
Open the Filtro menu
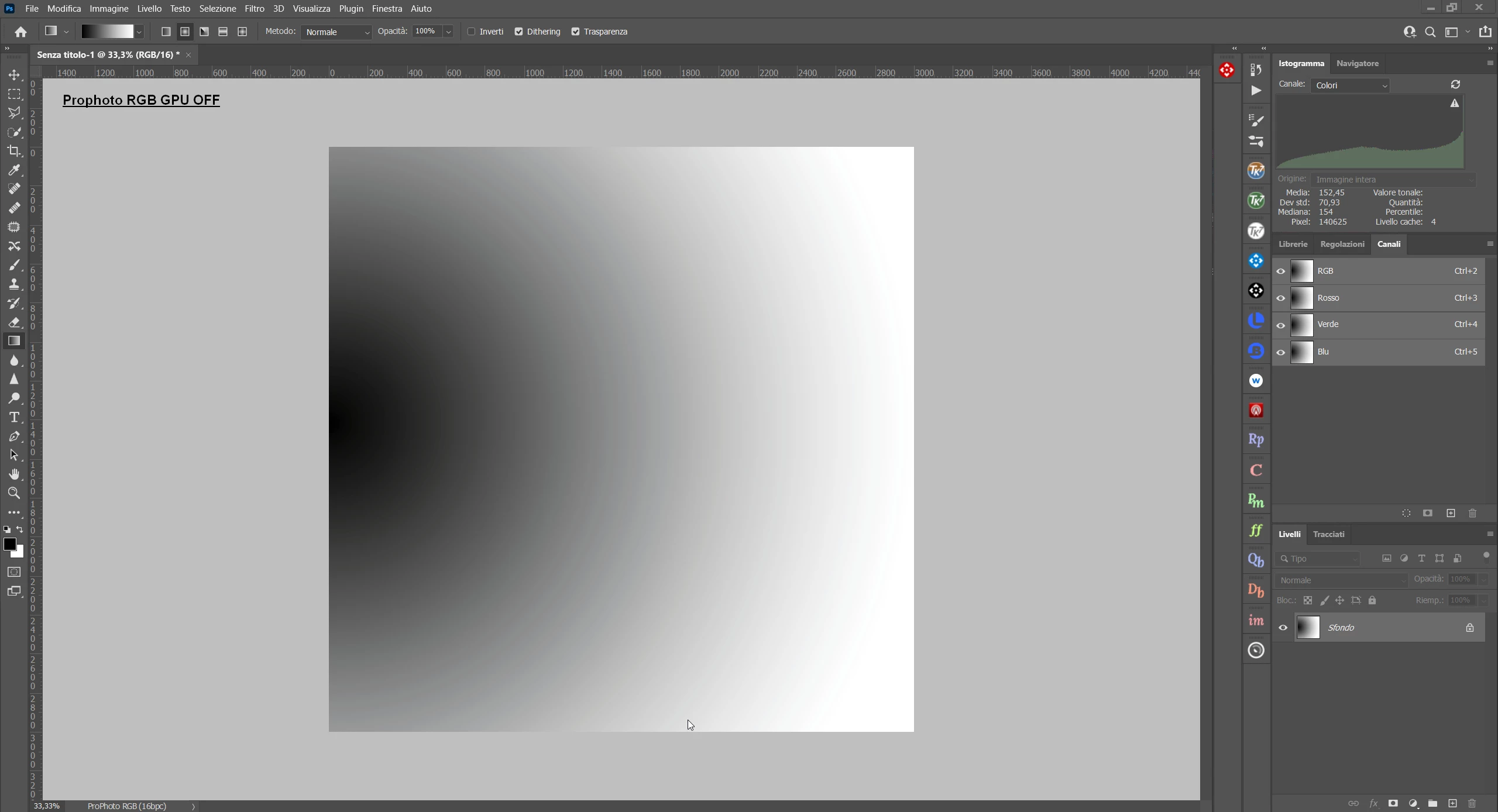point(254,9)
